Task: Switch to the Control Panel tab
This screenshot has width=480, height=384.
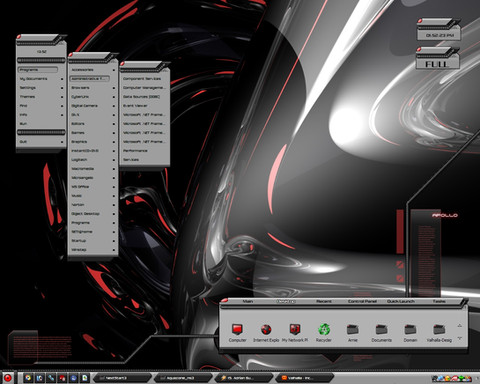Action: [362, 301]
